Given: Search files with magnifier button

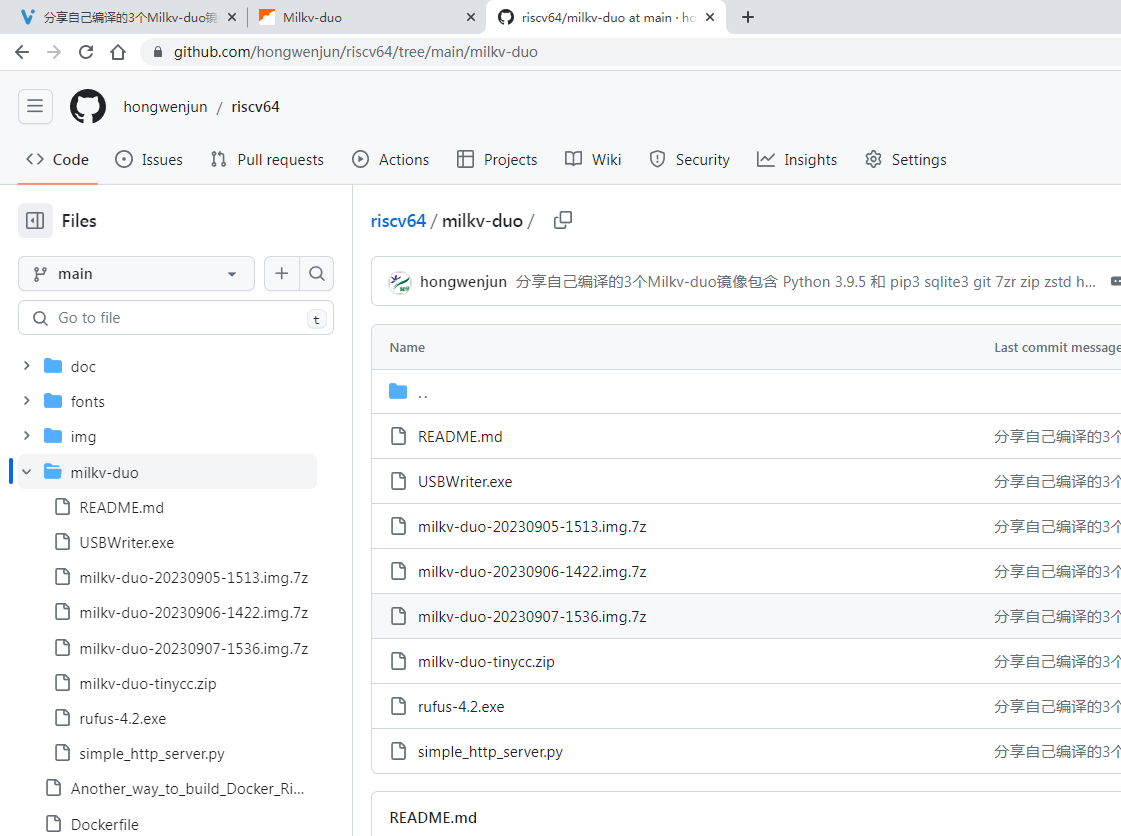Looking at the screenshot, I should click(x=317, y=274).
